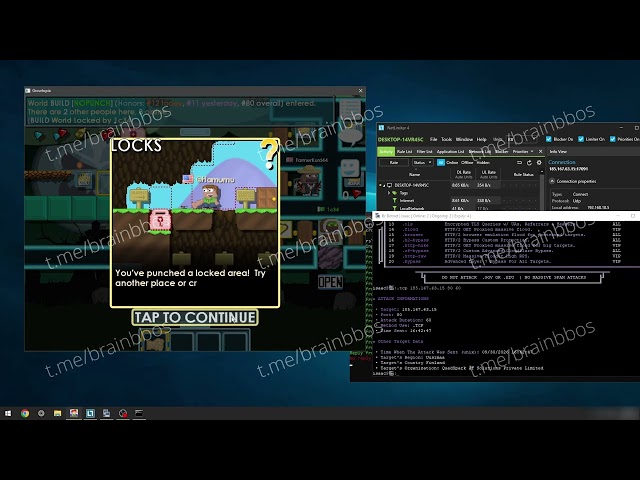
Task: Click the Connection heading in Info View
Action: (562, 162)
